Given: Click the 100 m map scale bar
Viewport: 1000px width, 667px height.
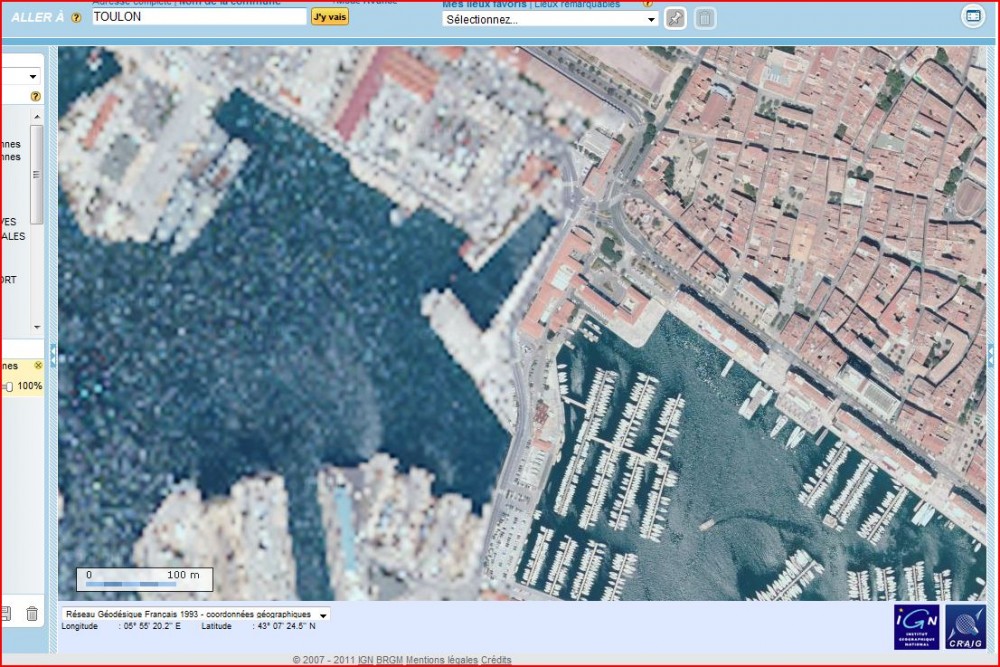Looking at the screenshot, I should pyautogui.click(x=144, y=579).
